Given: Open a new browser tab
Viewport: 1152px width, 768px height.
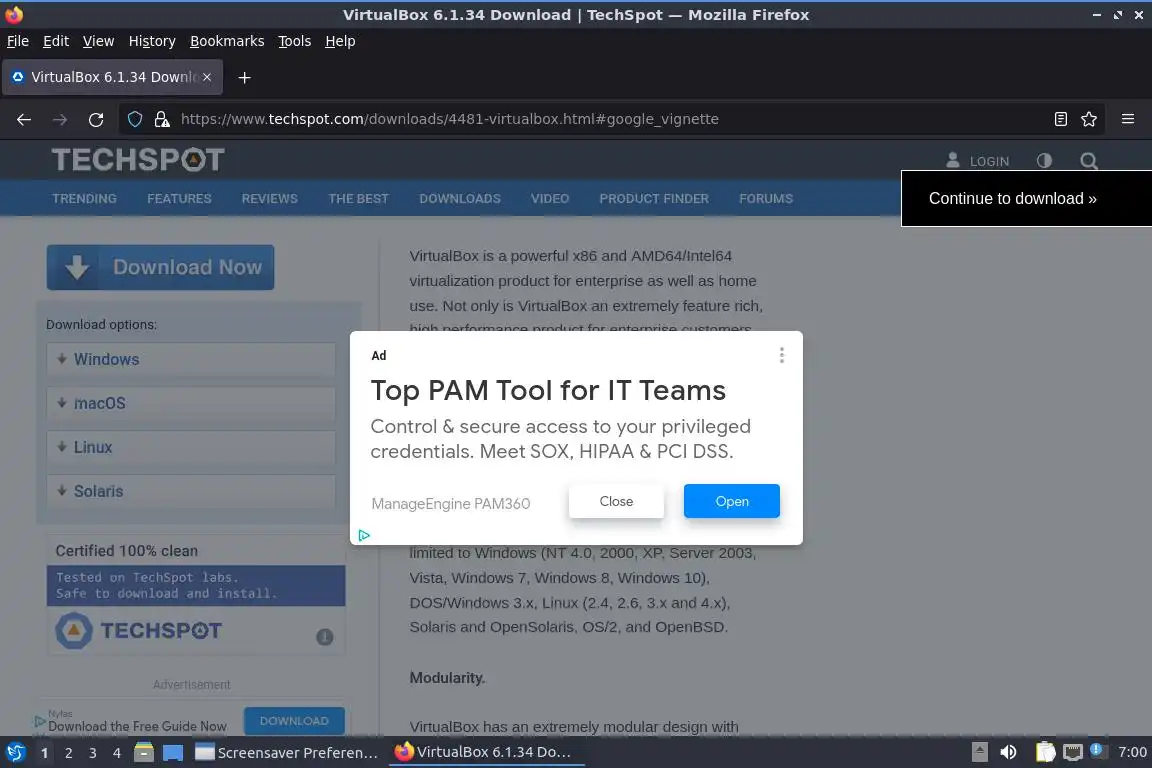Looking at the screenshot, I should pyautogui.click(x=245, y=77).
